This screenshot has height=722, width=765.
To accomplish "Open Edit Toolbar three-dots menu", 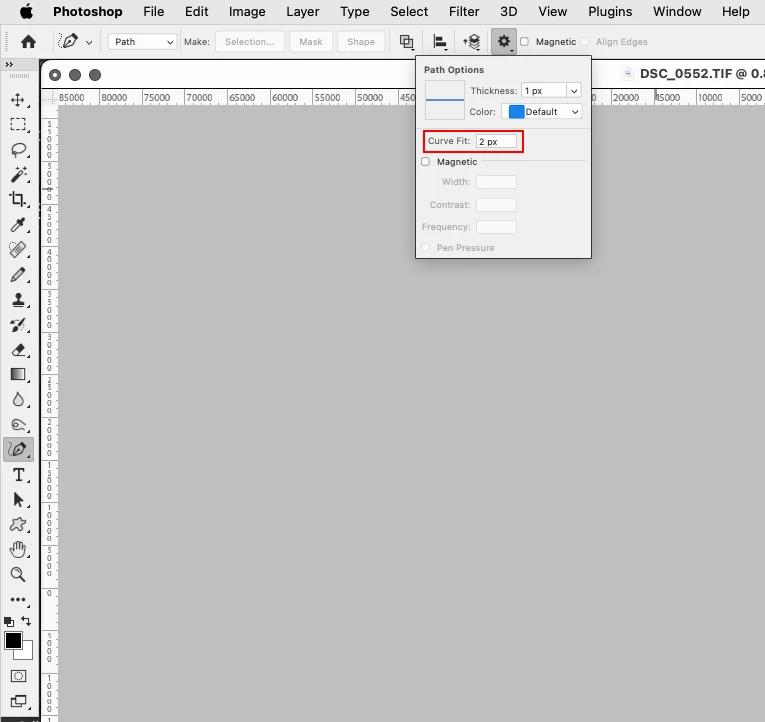I will [18, 600].
